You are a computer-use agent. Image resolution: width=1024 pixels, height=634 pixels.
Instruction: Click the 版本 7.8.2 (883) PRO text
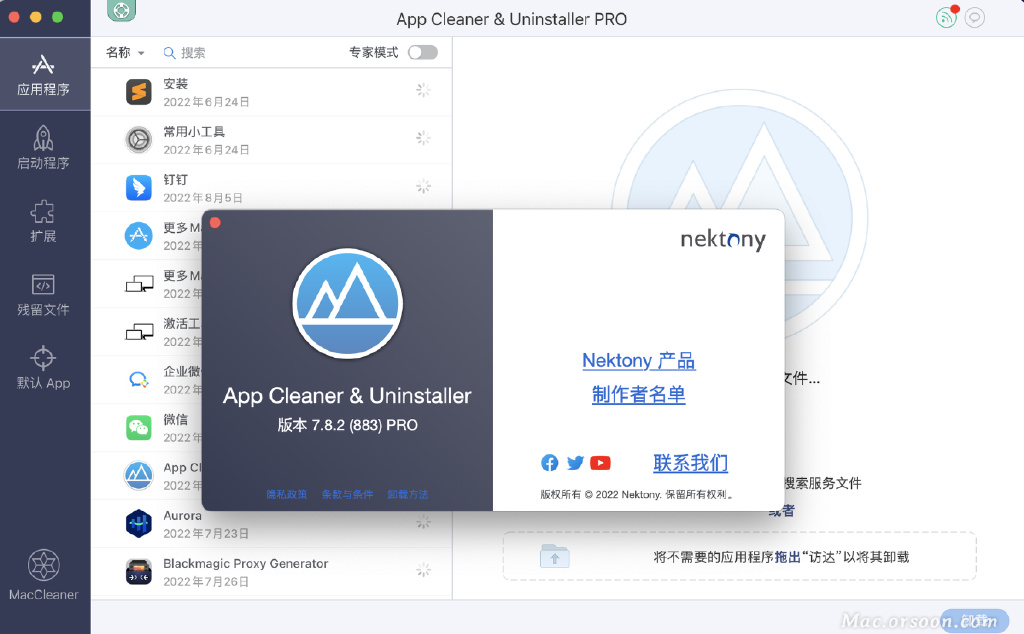(347, 425)
